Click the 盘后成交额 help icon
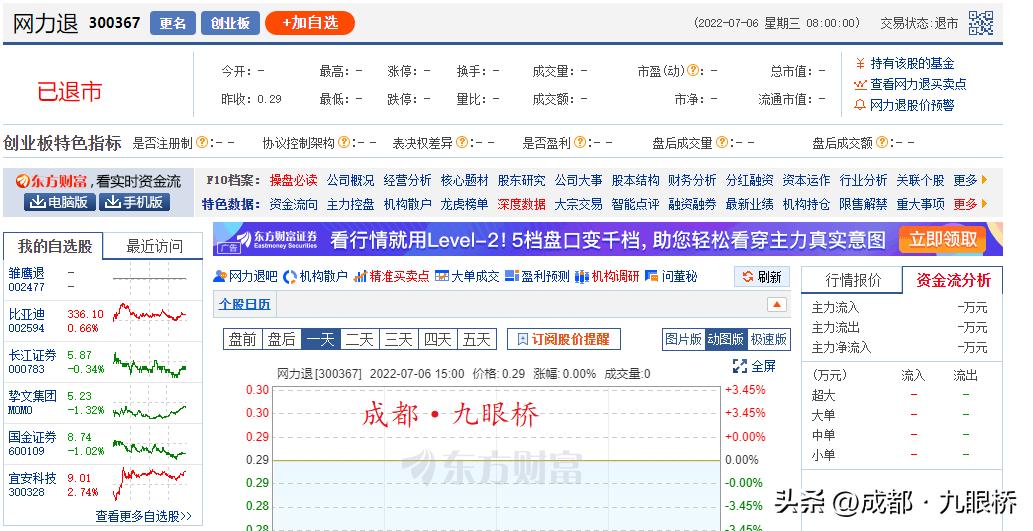Image resolution: width=1033 pixels, height=531 pixels. [x=881, y=142]
